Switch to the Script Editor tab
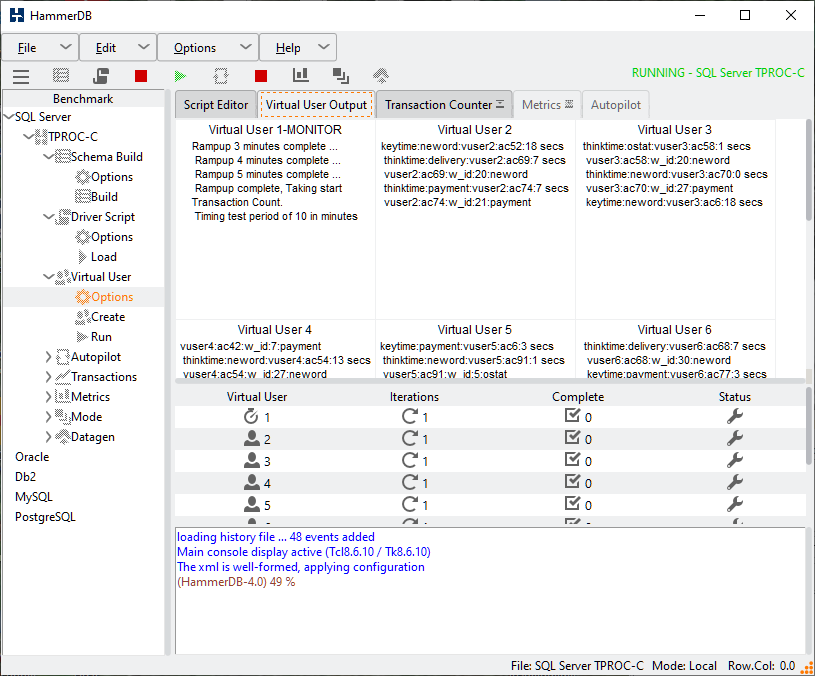815x676 pixels. pos(216,105)
